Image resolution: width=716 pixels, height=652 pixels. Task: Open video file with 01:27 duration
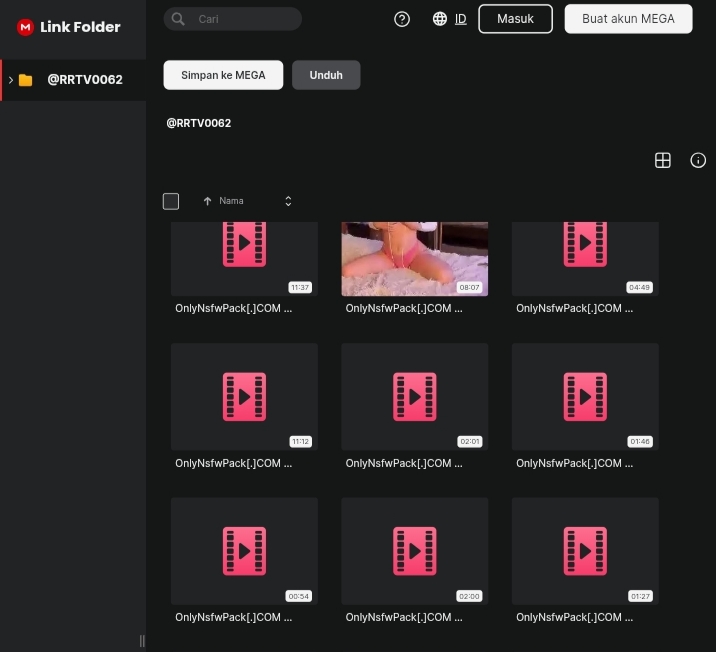(585, 551)
